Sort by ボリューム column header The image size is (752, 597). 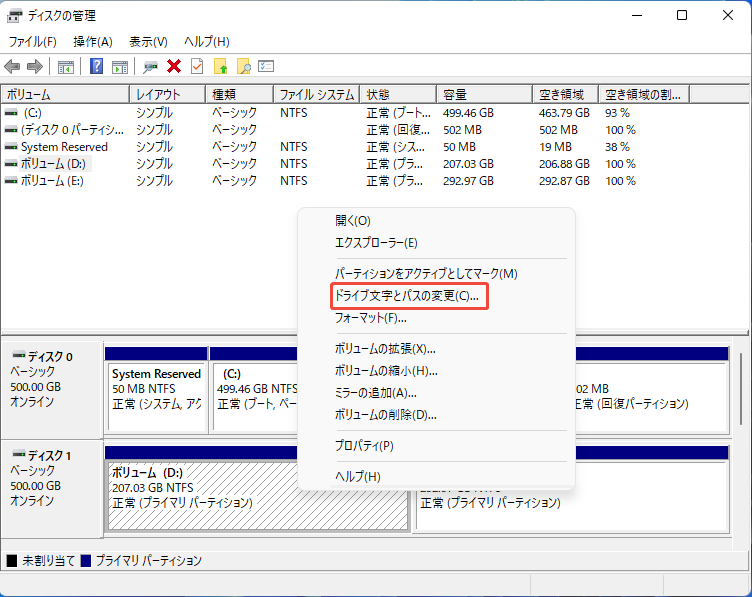pyautogui.click(x=65, y=94)
